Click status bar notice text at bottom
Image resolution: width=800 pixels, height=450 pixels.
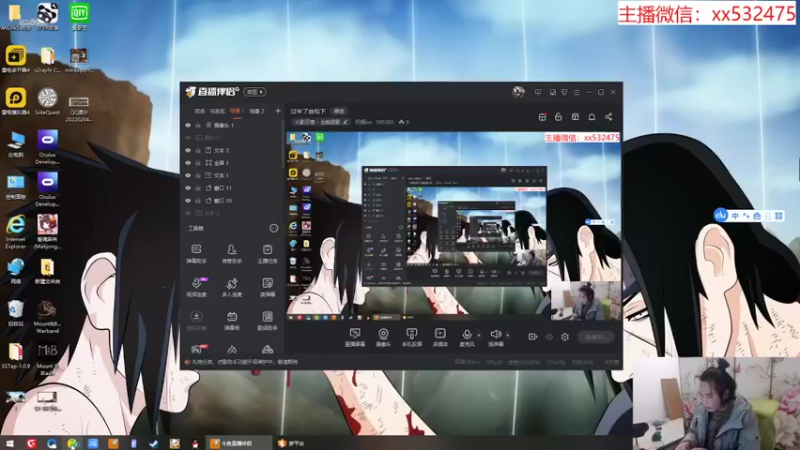click(245, 362)
